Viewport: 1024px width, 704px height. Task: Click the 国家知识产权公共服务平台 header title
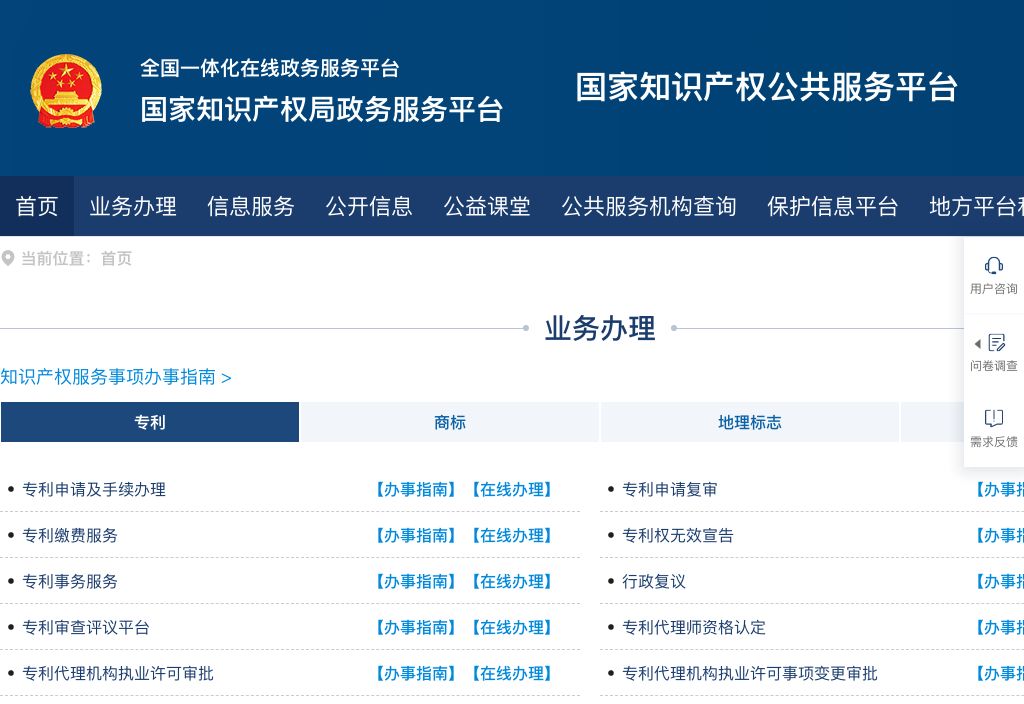(766, 88)
